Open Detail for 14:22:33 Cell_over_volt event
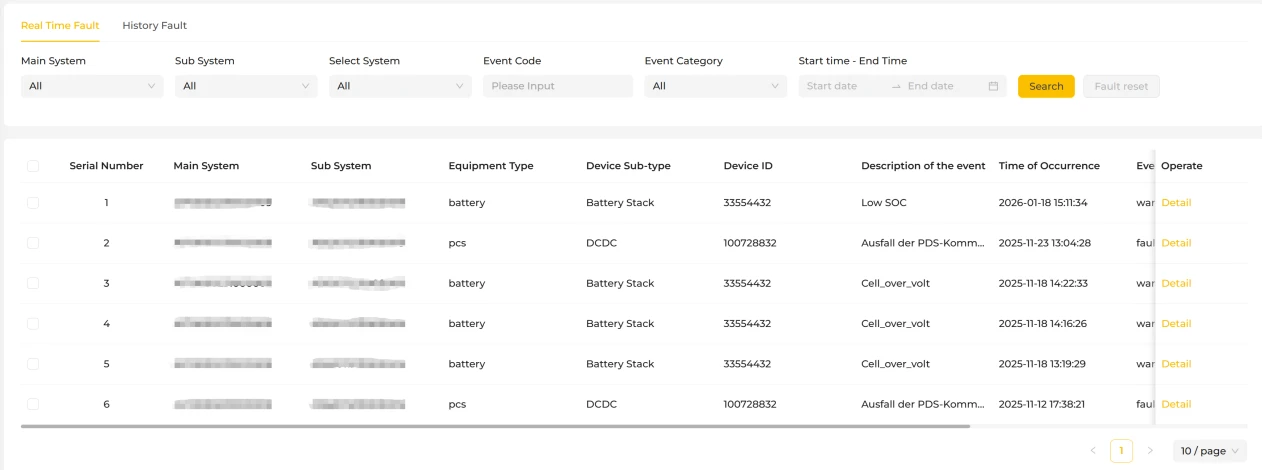This screenshot has height=470, width=1262. coord(1176,283)
